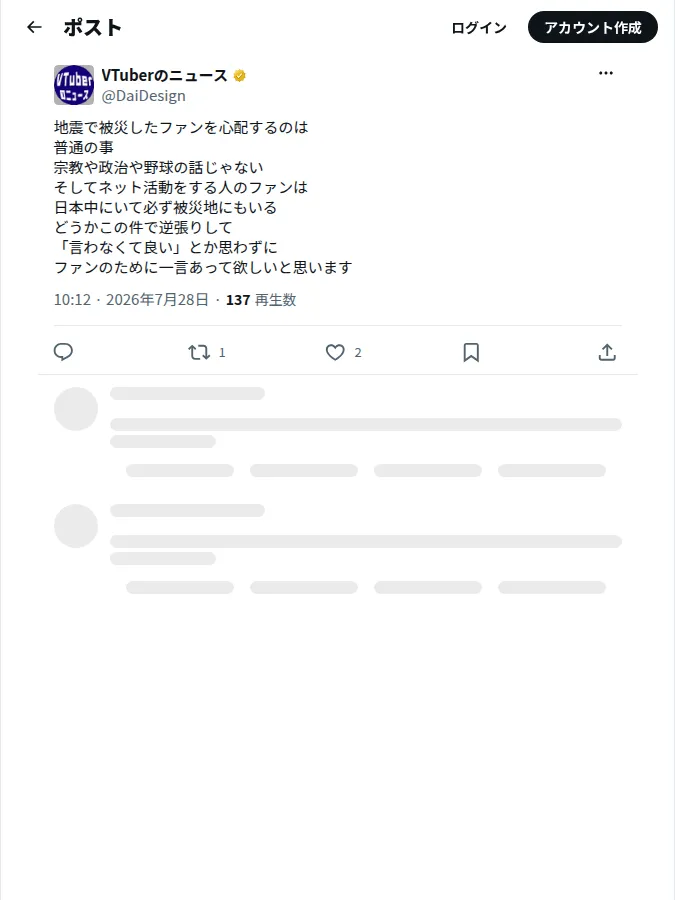The width and height of the screenshot is (675, 900).
Task: Open the three-dot more options menu
Action: click(606, 73)
